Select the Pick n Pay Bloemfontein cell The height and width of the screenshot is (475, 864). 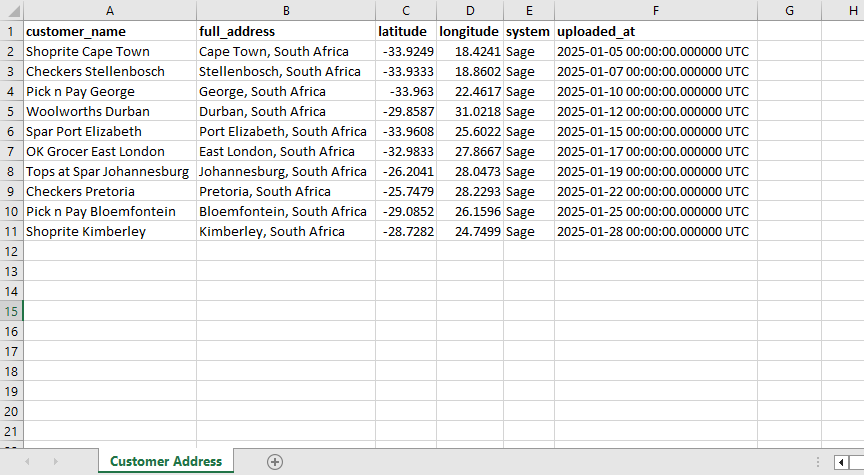[110, 211]
